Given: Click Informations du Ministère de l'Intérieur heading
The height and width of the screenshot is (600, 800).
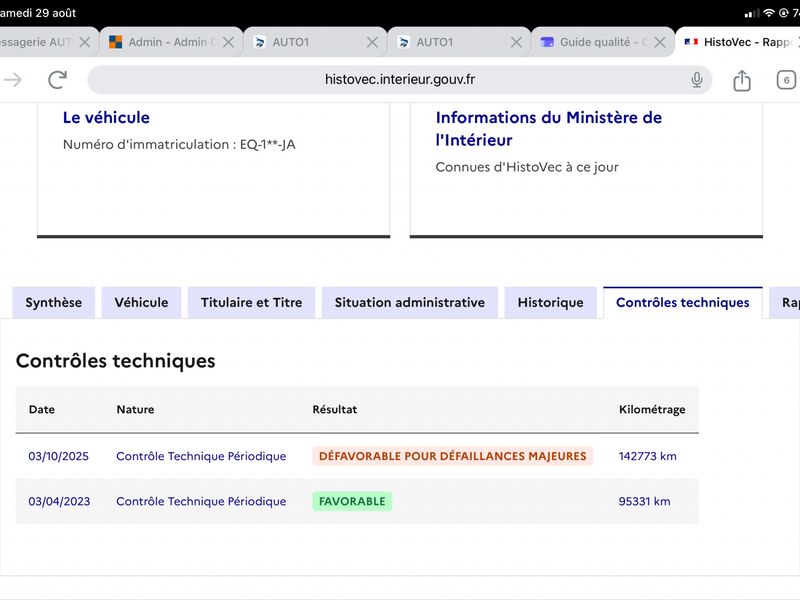Looking at the screenshot, I should 548,129.
